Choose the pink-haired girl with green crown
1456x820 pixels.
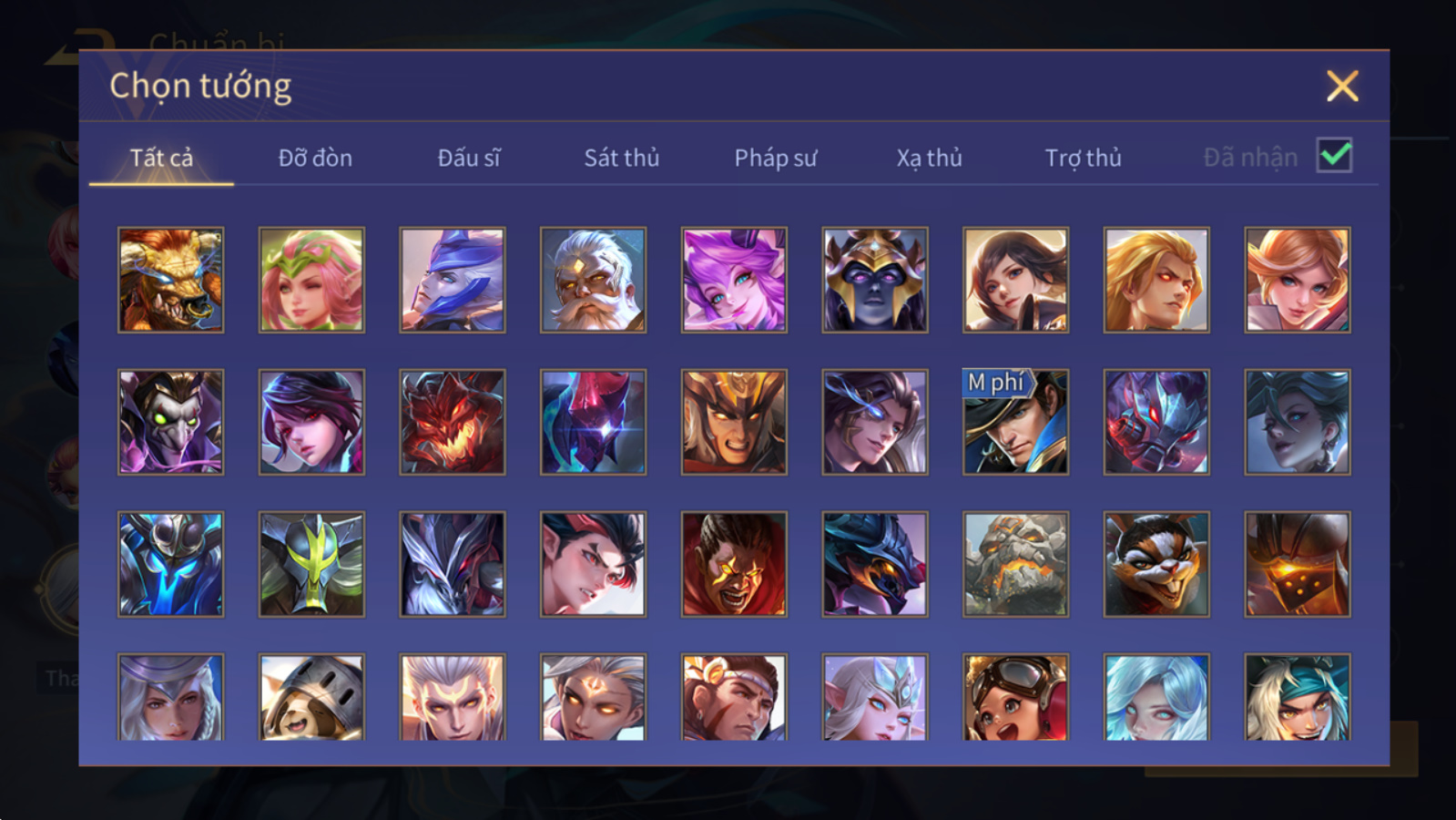(311, 280)
